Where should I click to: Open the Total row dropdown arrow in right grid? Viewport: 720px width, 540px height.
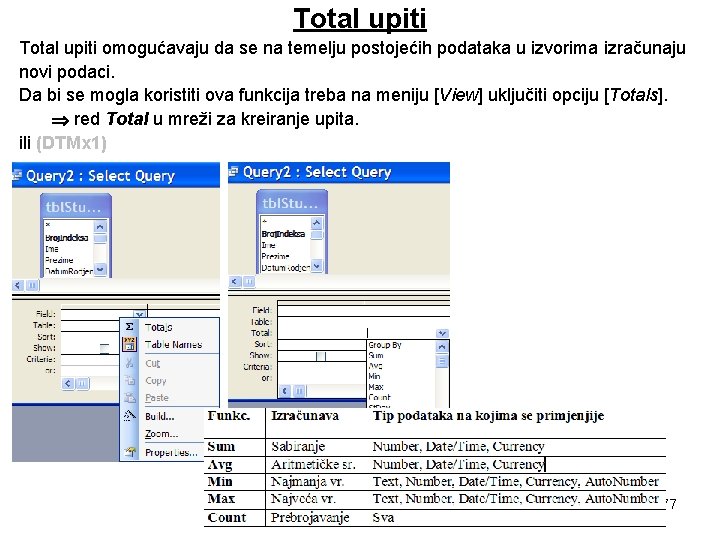[x=442, y=333]
